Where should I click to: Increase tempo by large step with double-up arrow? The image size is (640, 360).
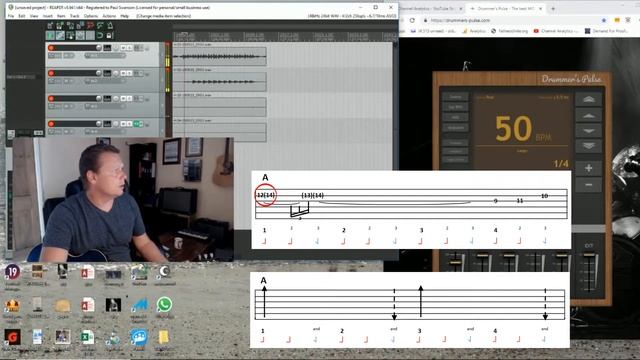(x=588, y=99)
